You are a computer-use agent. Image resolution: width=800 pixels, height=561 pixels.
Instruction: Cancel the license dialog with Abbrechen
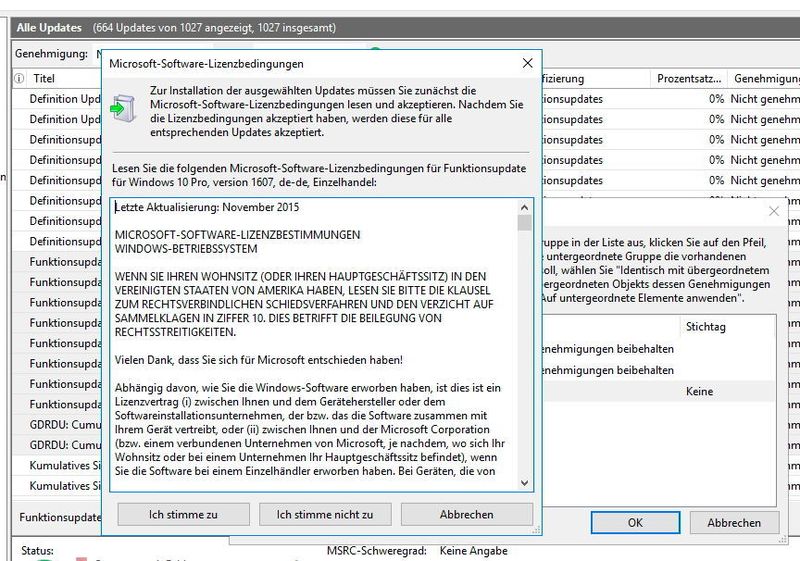(466, 514)
